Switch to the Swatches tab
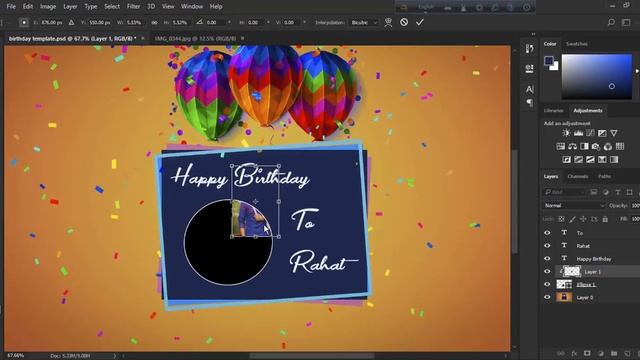Image resolution: width=640 pixels, height=360 pixels. (x=577, y=44)
